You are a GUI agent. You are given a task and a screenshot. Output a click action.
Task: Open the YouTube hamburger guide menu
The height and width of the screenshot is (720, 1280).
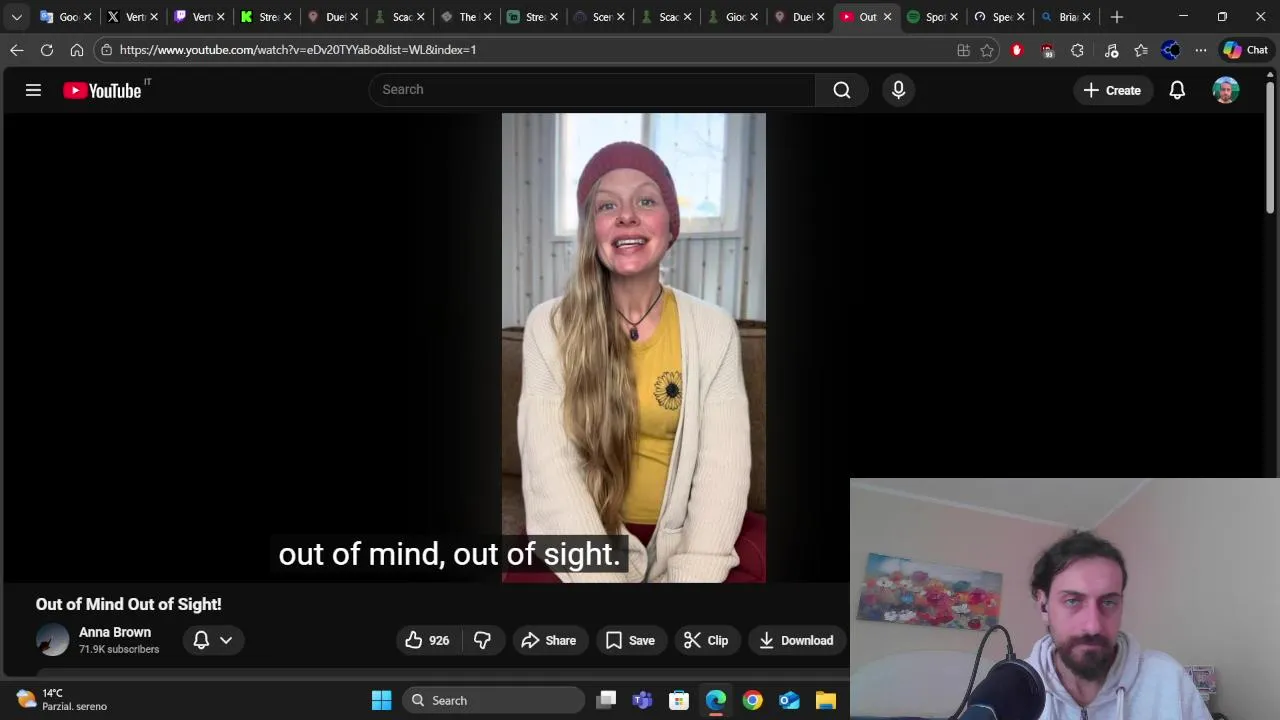(33, 90)
